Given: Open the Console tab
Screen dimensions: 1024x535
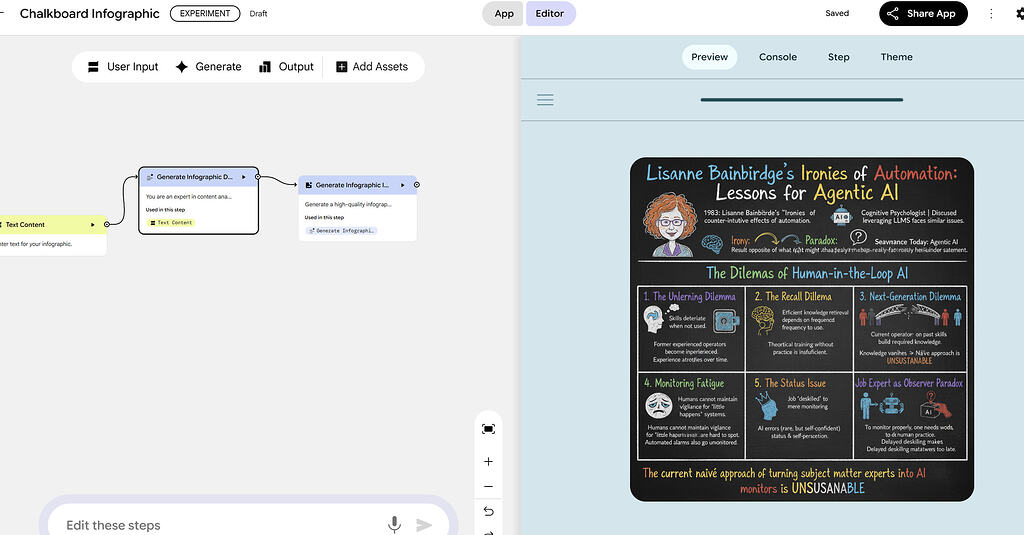Looking at the screenshot, I should click(778, 57).
